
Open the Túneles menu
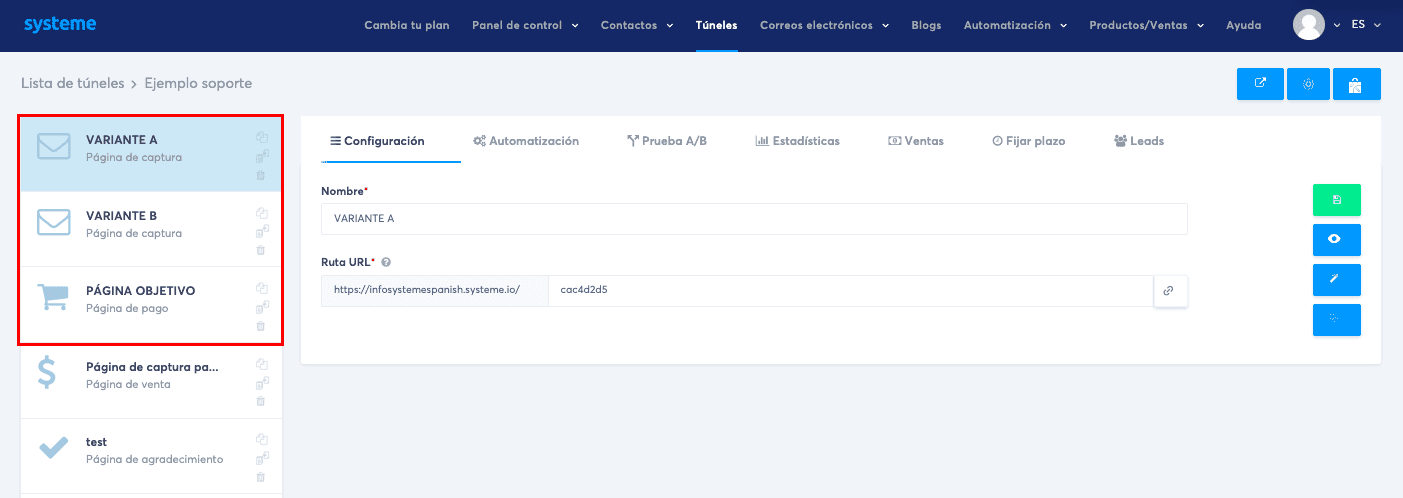click(717, 25)
